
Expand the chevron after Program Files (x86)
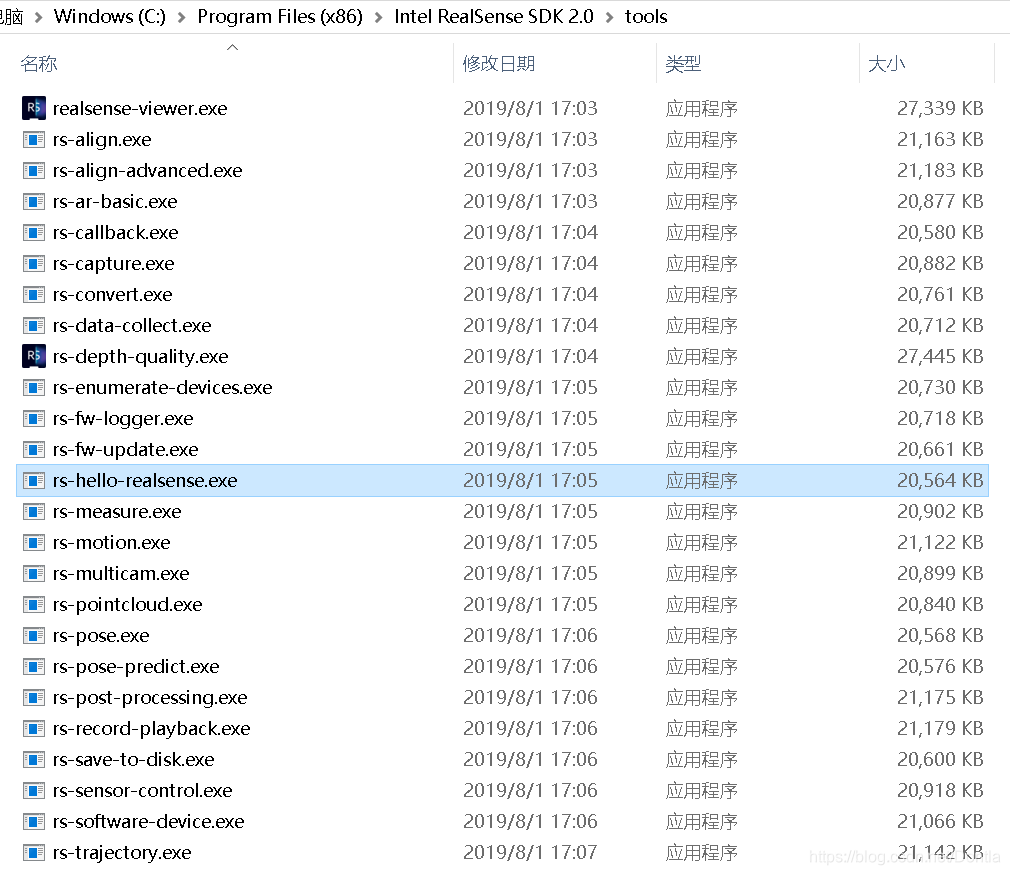click(379, 17)
